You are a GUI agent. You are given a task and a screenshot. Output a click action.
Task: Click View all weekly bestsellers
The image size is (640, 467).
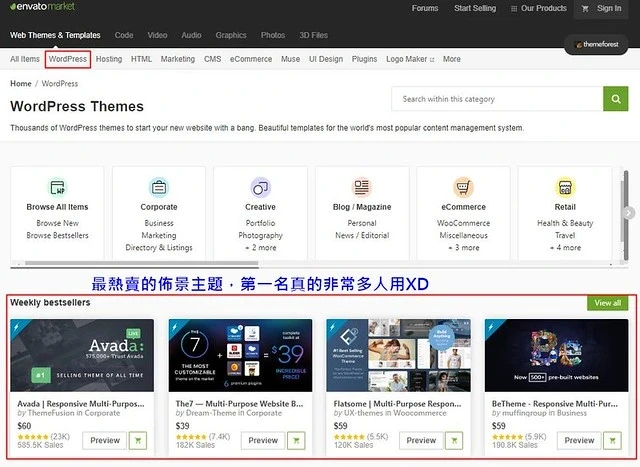pos(608,303)
